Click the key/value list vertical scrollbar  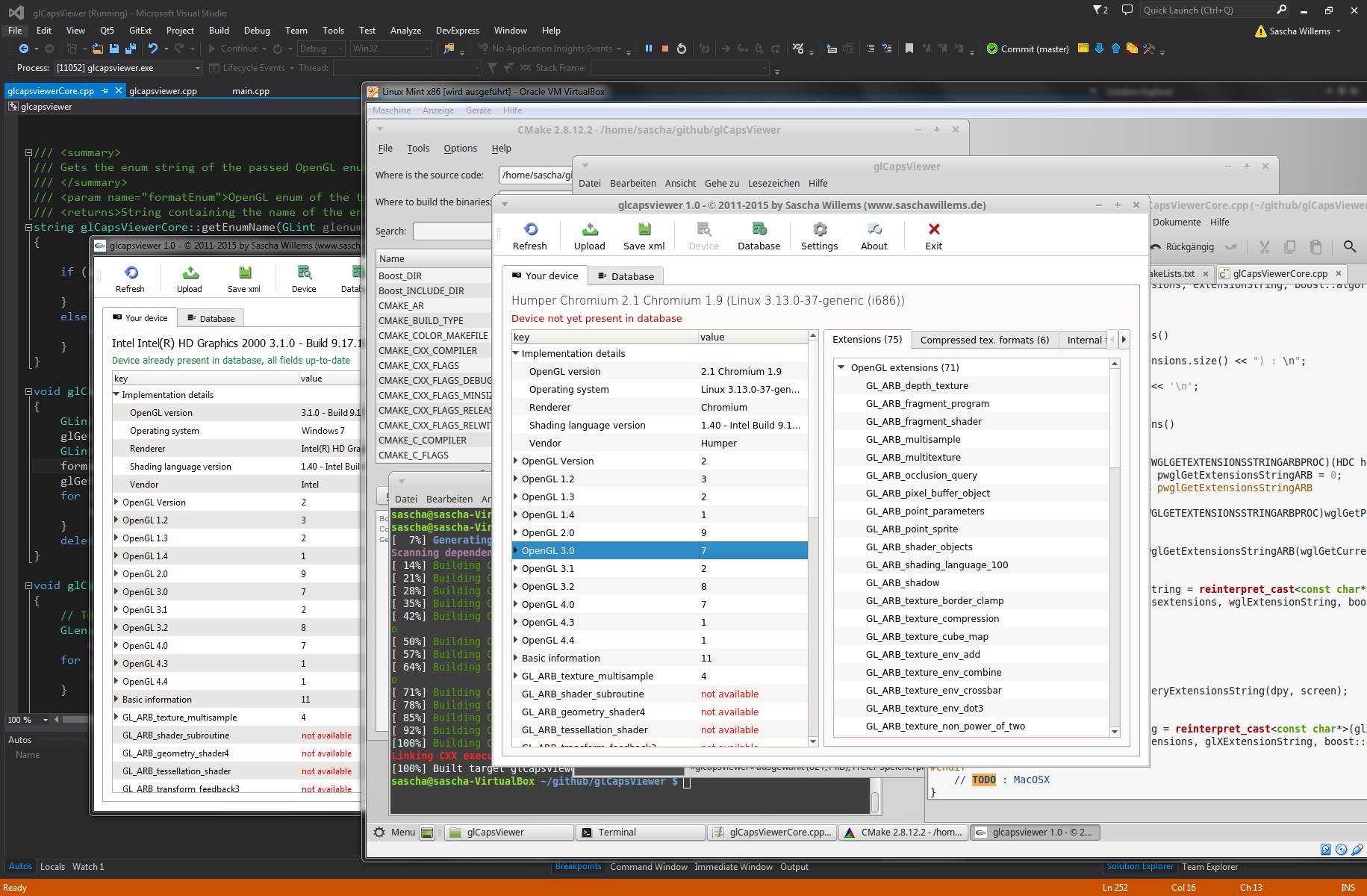[813, 538]
